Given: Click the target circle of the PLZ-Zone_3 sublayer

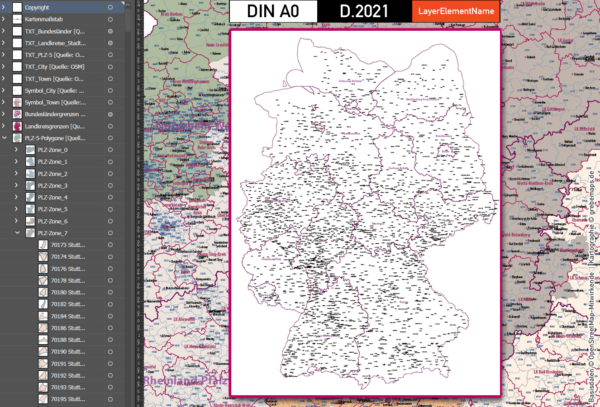Looking at the screenshot, I should click(x=110, y=186).
